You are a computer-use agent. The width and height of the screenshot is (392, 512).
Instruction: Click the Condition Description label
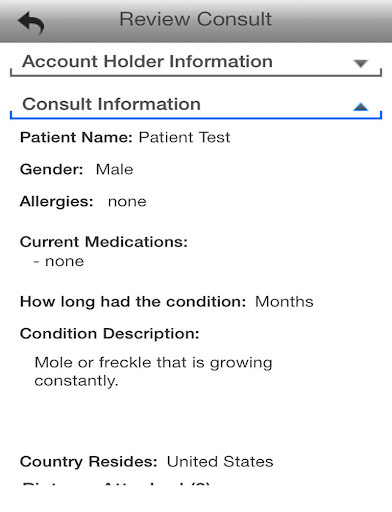click(x=110, y=334)
